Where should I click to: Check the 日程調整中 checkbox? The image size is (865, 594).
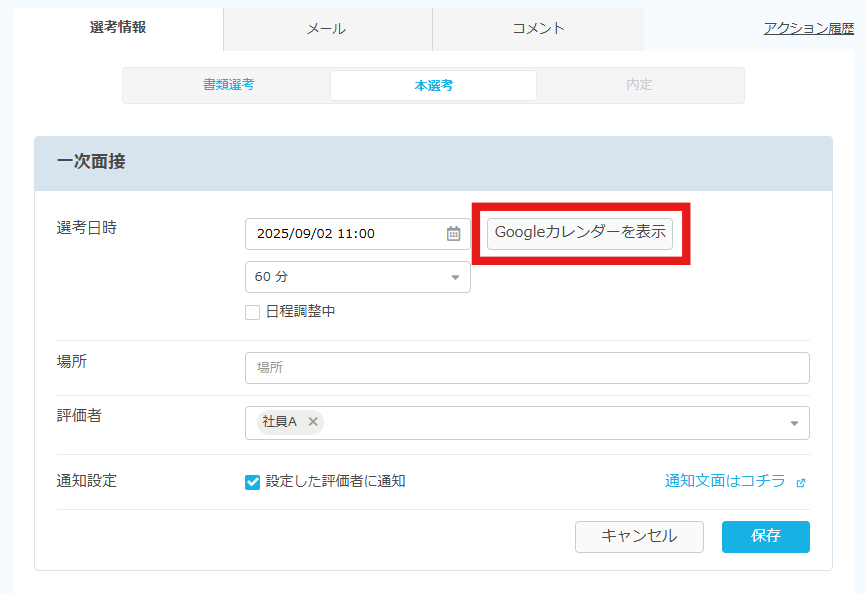coord(253,312)
